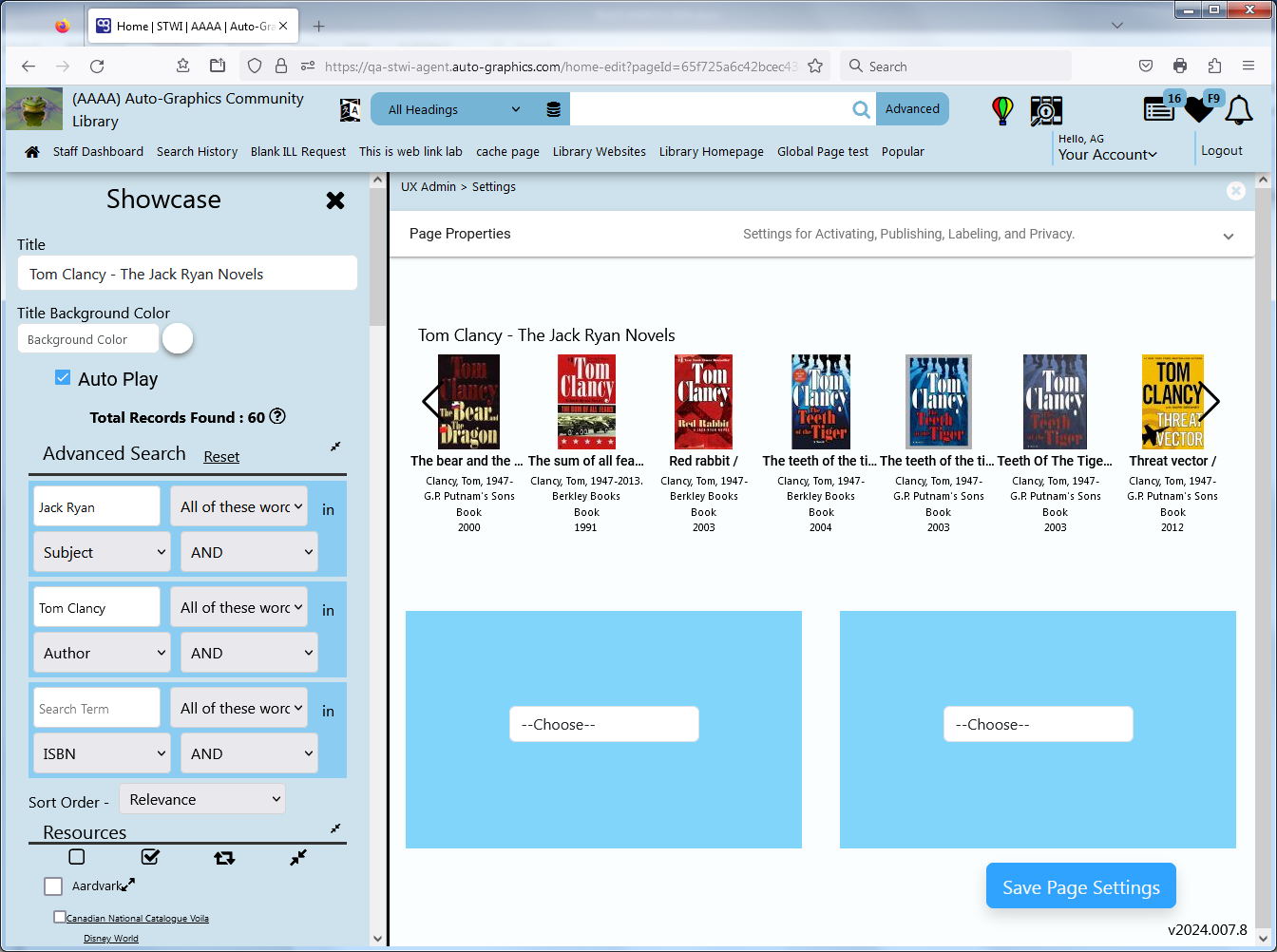Click the help question mark by Total Records
The image size is (1277, 952).
click(277, 416)
